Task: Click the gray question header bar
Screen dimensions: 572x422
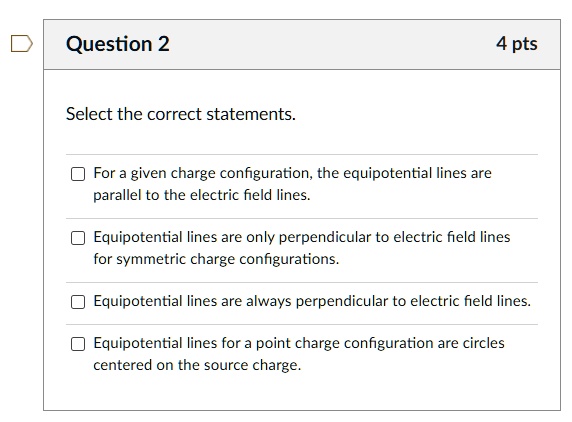Action: click(x=302, y=44)
